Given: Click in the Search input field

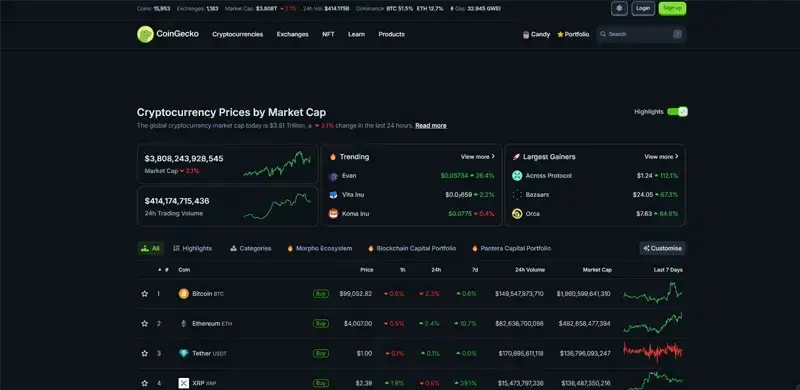Looking at the screenshot, I should 641,34.
